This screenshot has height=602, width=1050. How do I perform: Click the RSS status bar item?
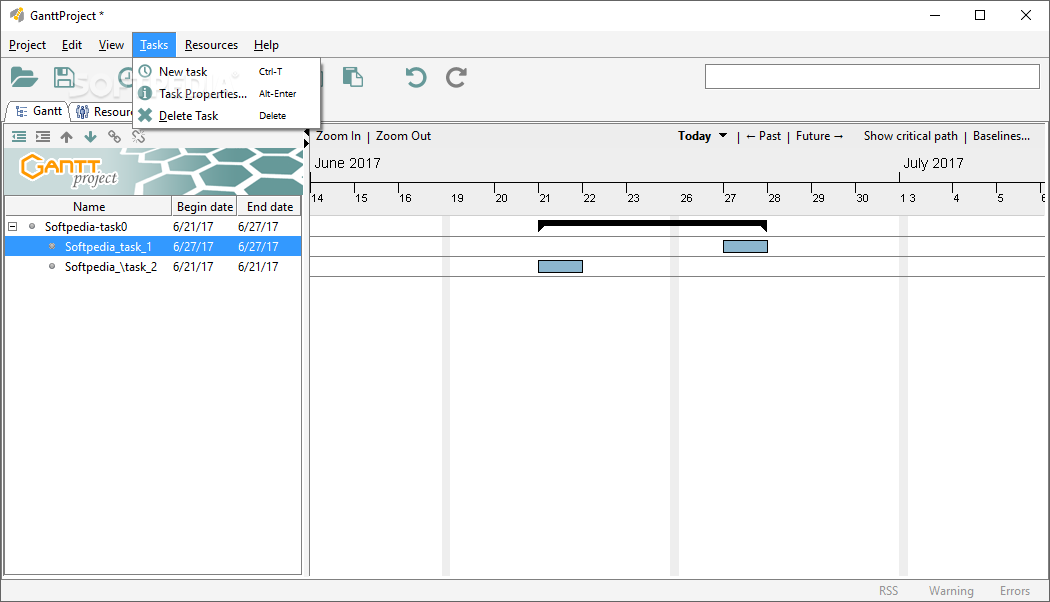coord(889,591)
